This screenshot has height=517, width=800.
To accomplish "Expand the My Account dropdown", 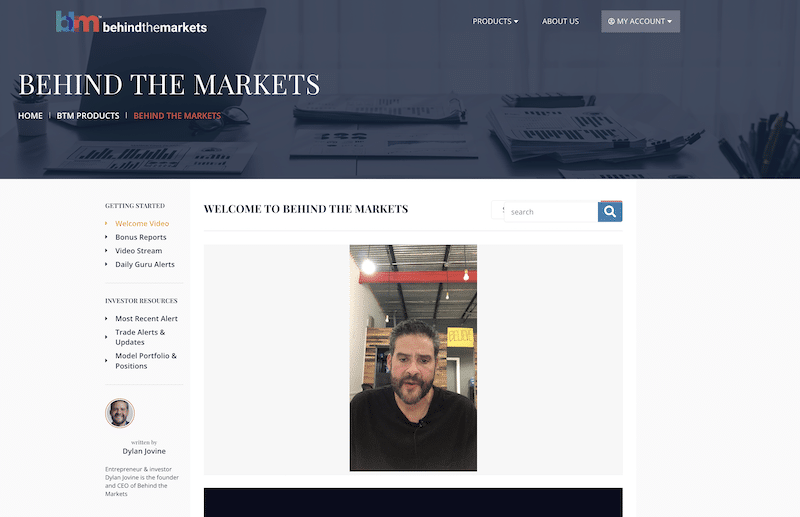I will point(640,21).
